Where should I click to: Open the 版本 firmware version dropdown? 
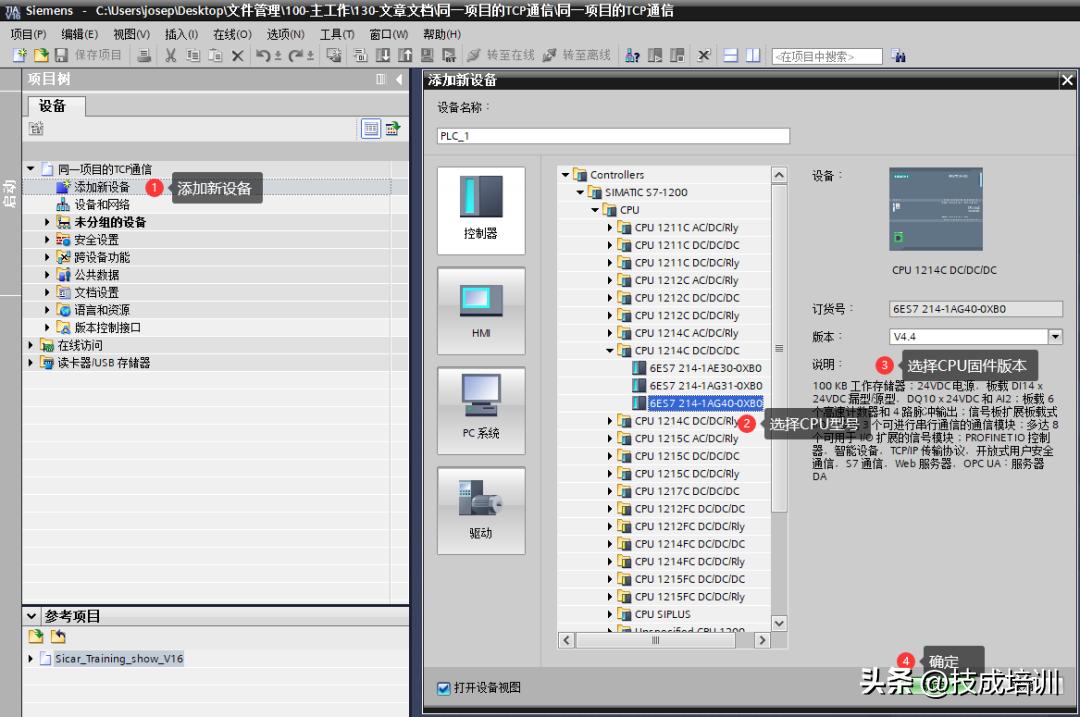point(1054,337)
